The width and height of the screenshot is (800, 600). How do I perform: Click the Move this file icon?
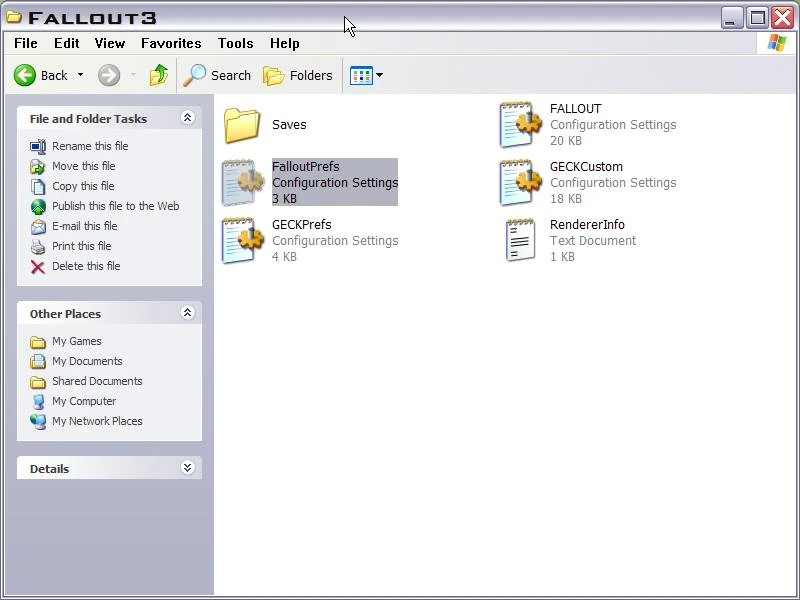(x=38, y=167)
